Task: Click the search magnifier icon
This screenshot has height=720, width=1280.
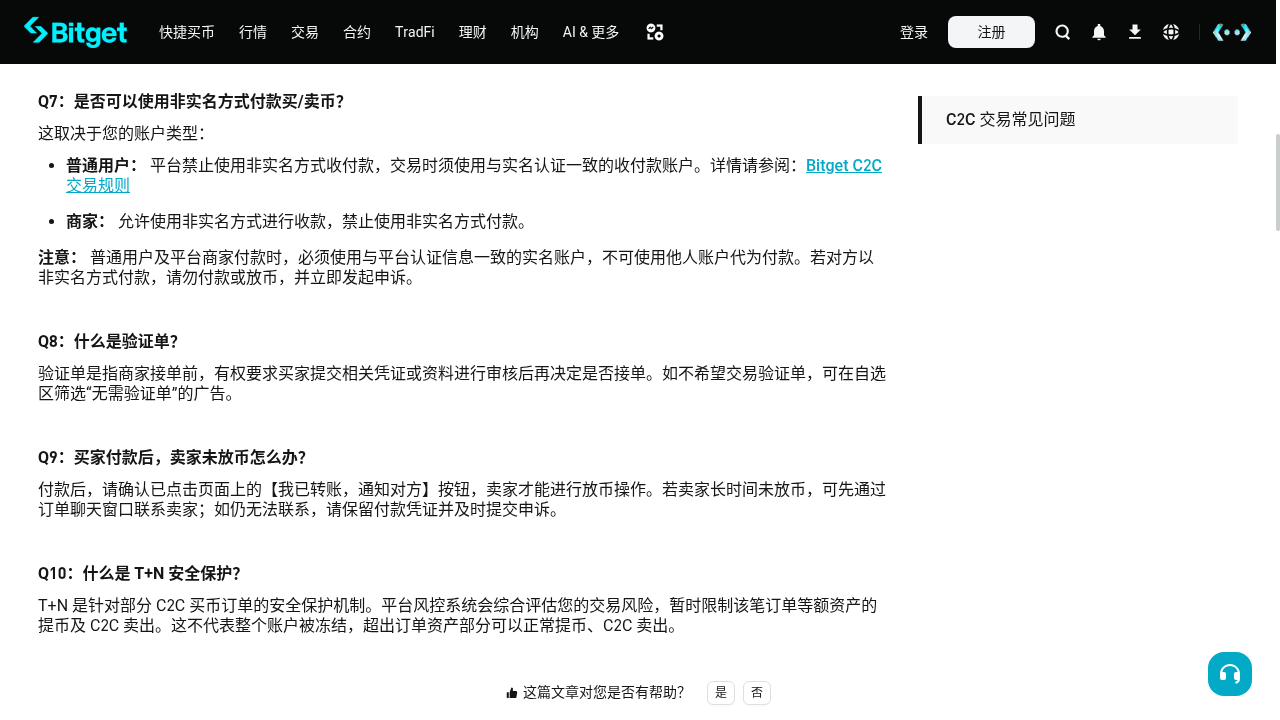Action: [x=1063, y=32]
